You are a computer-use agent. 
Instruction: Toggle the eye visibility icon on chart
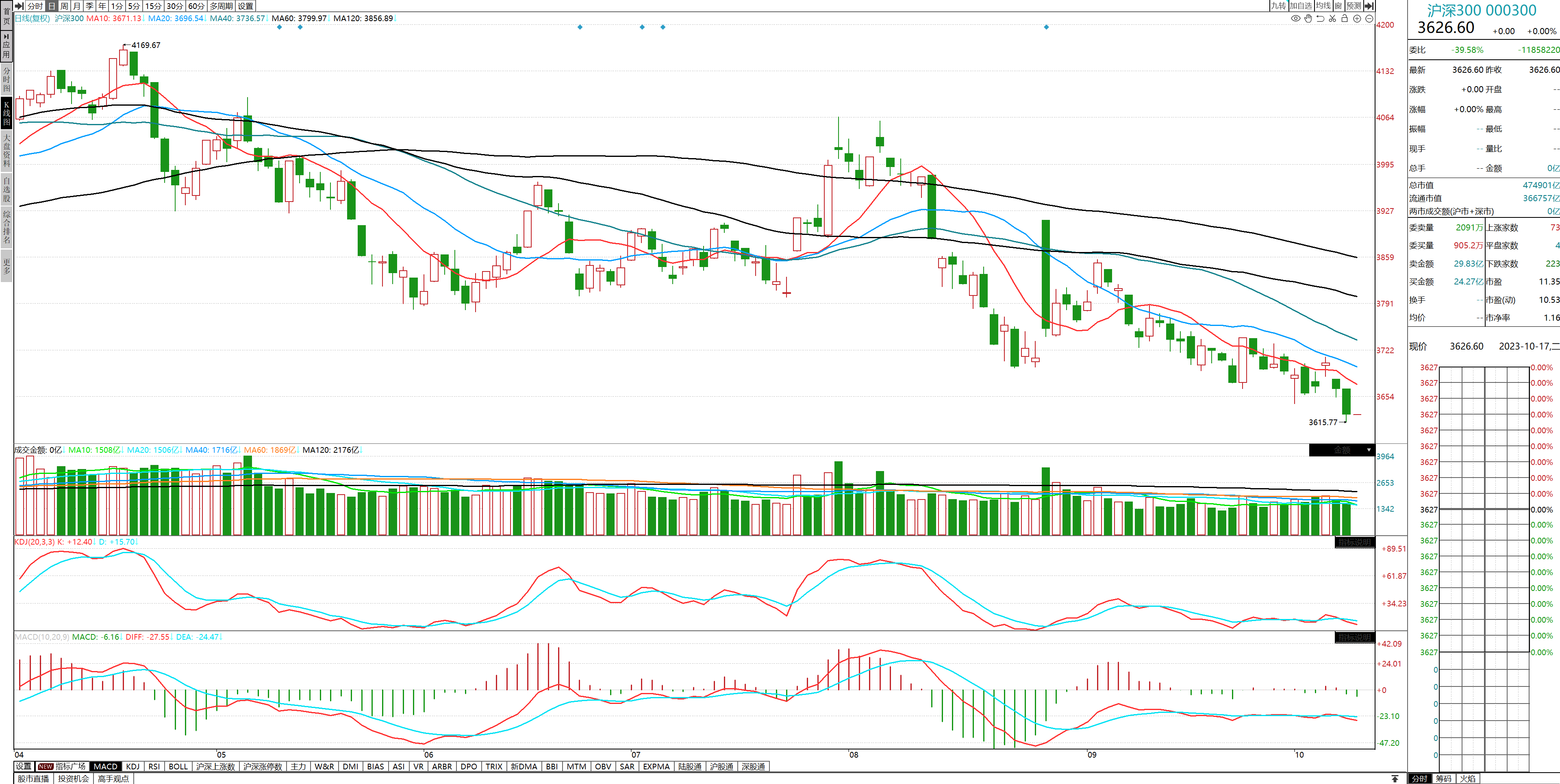1295,19
